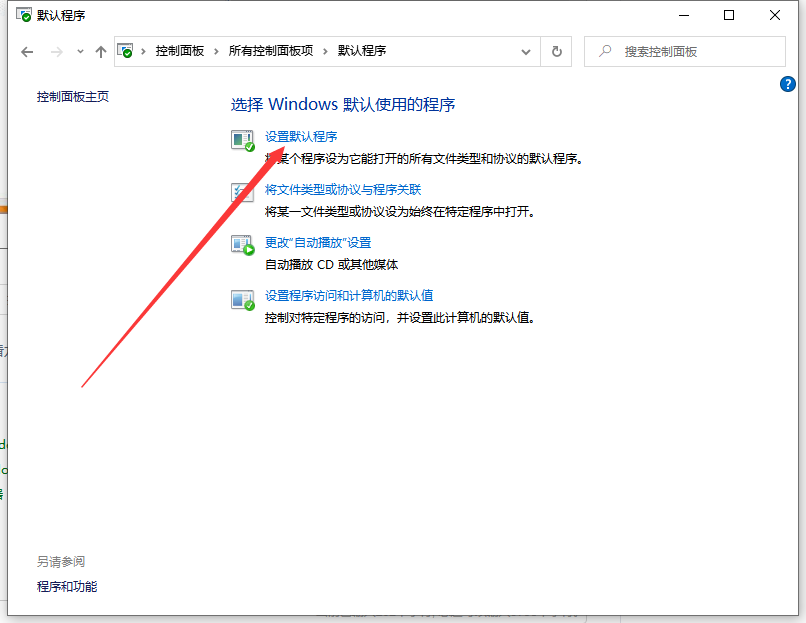
Task: Open the 设置默认程序 link
Action: coord(300,136)
